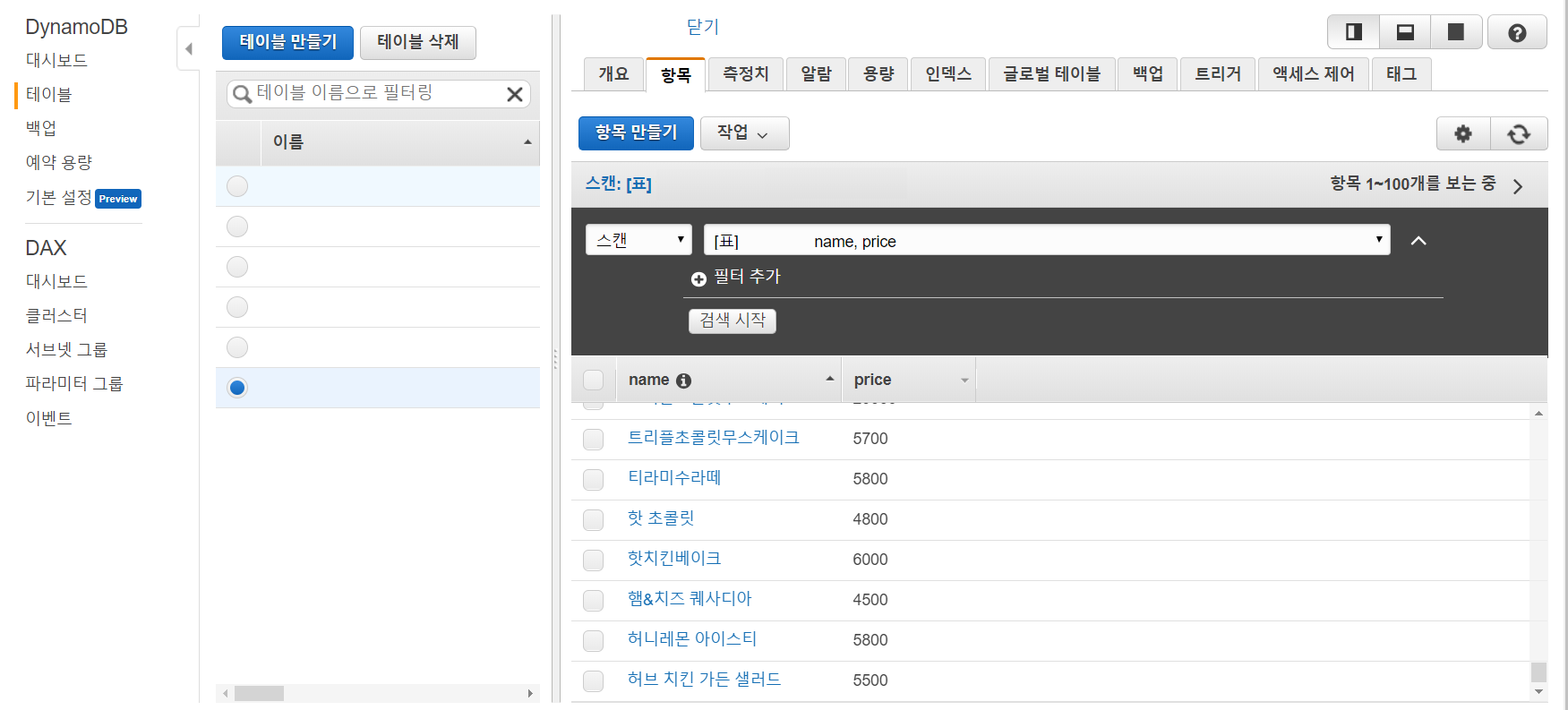Expand the 작업 actions dropdown
This screenshot has height=710, width=1568.
(x=744, y=133)
